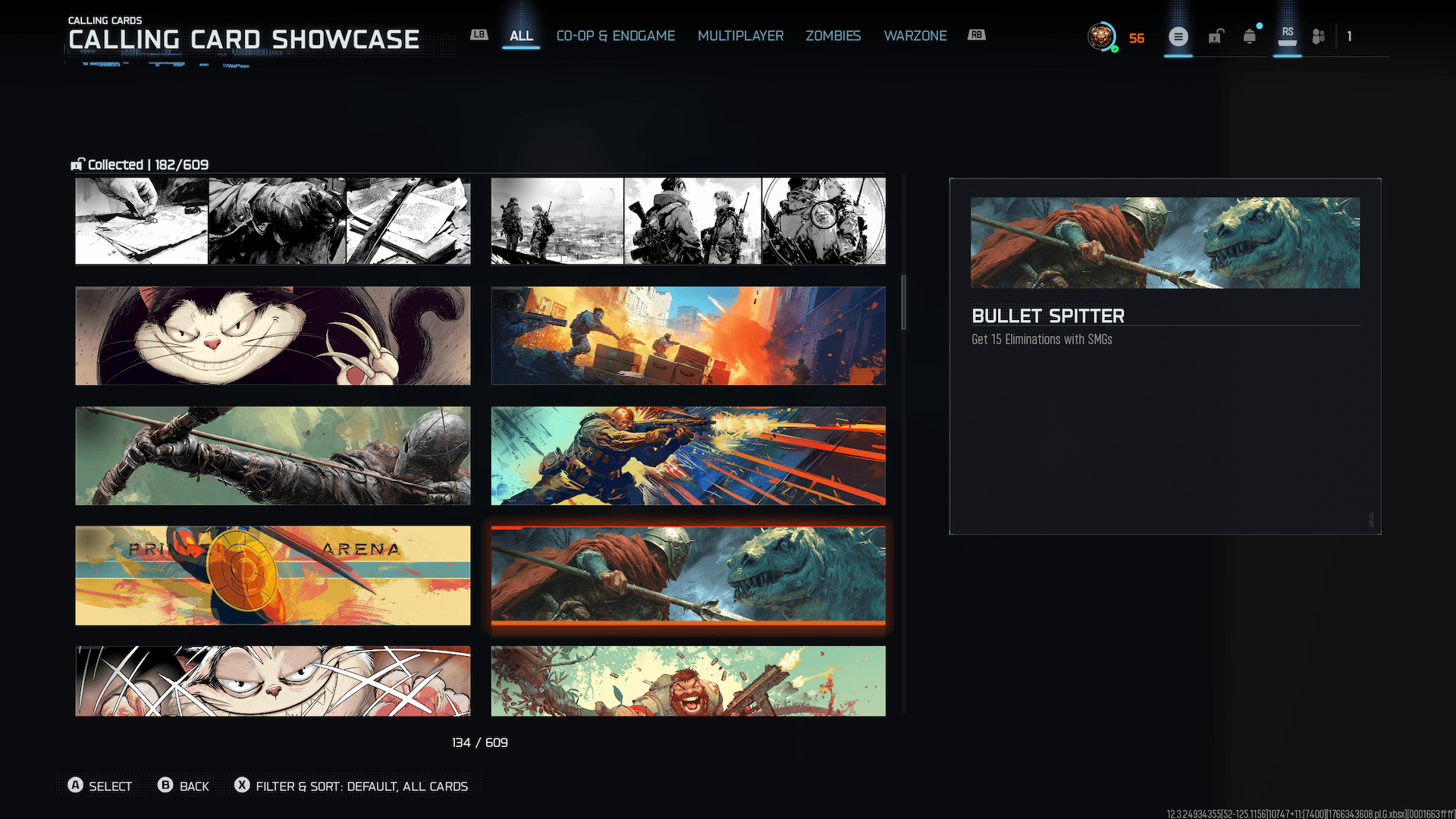1456x819 pixels.
Task: Open the party members icon
Action: pos(1319,36)
